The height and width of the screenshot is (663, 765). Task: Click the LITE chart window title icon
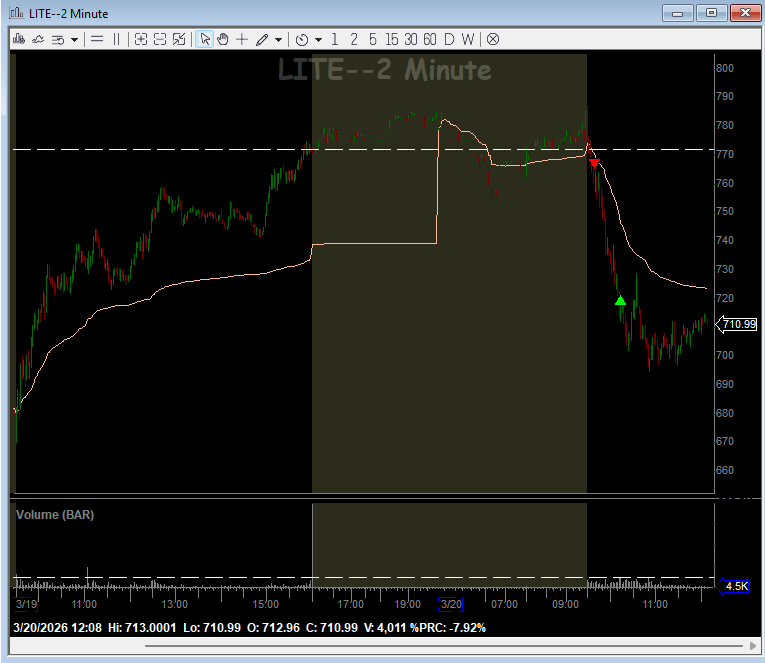click(x=17, y=13)
